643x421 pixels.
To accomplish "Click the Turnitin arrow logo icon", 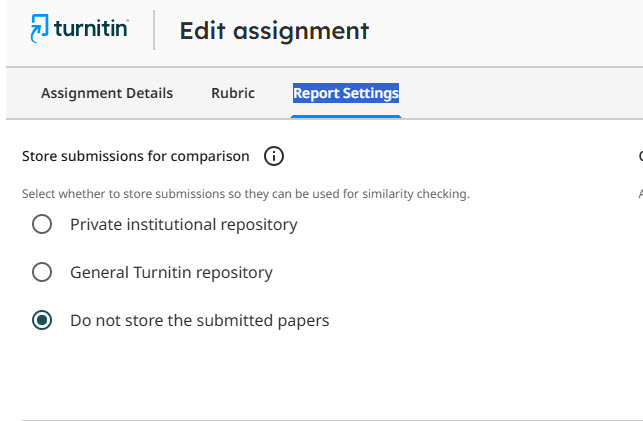I will pos(40,30).
